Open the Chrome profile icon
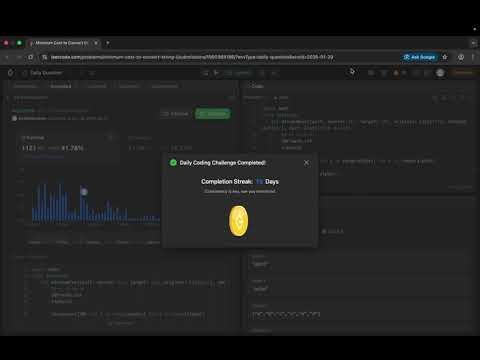This screenshot has height=360, width=480. (461, 57)
